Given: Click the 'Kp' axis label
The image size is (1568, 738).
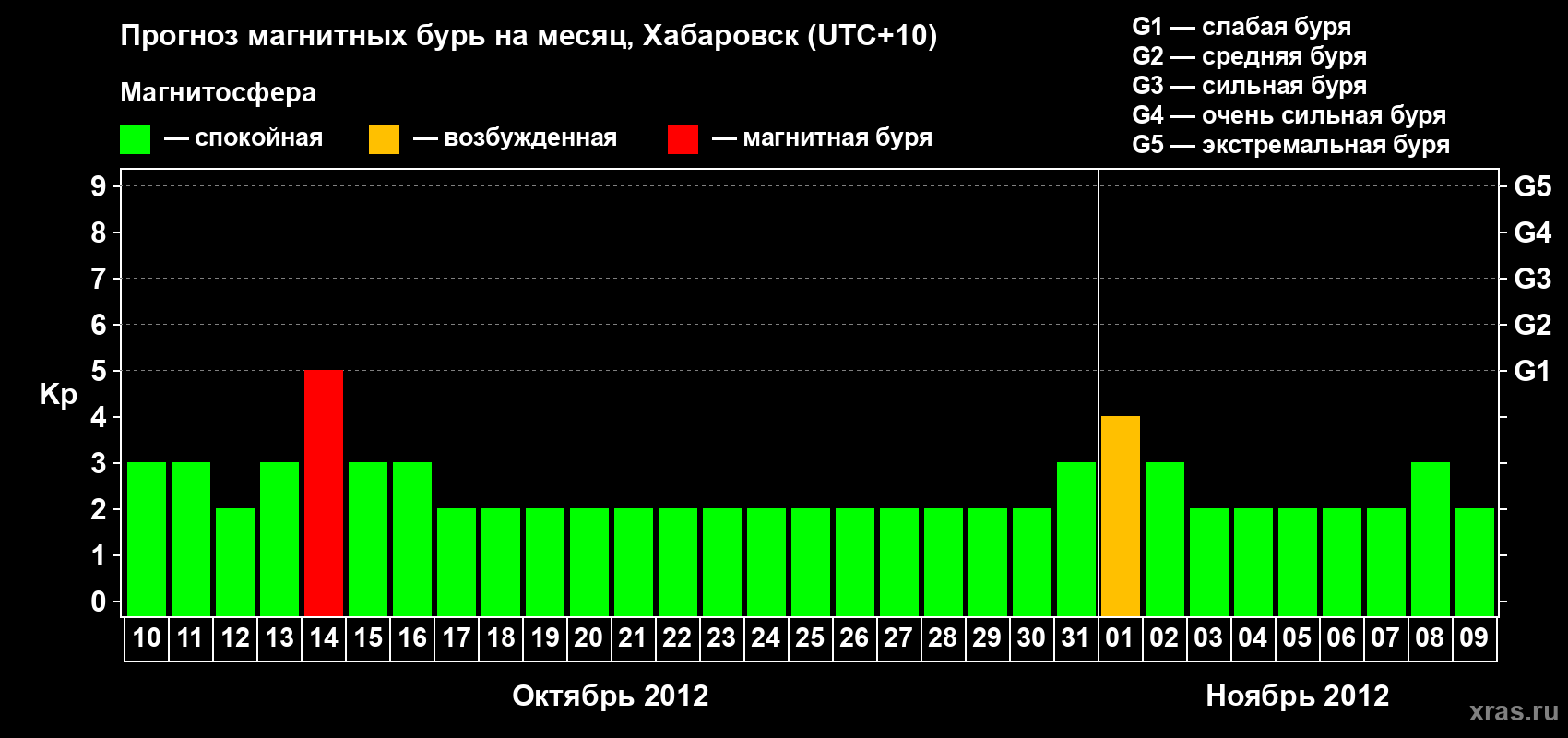Looking at the screenshot, I should 58,395.
